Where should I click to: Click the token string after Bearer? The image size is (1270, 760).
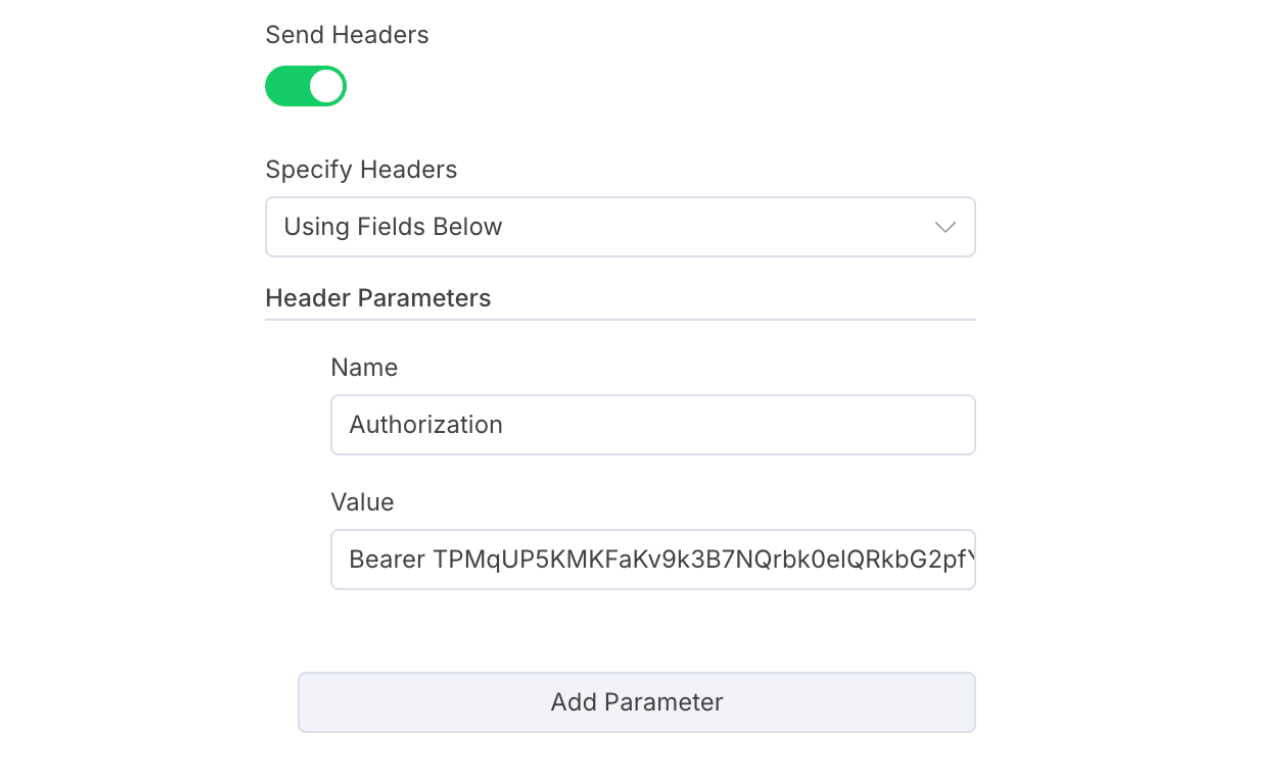[690, 559]
